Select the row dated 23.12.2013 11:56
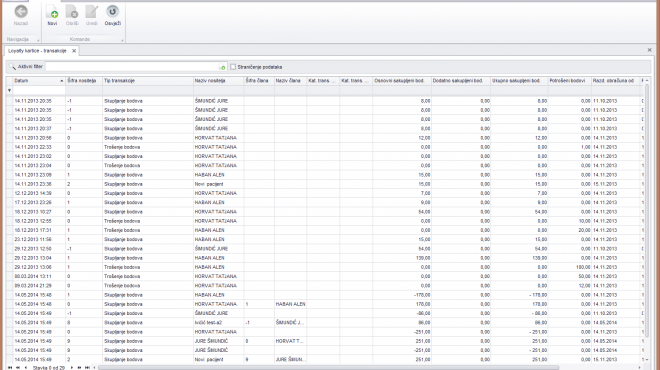660x370 pixels. pos(324,240)
